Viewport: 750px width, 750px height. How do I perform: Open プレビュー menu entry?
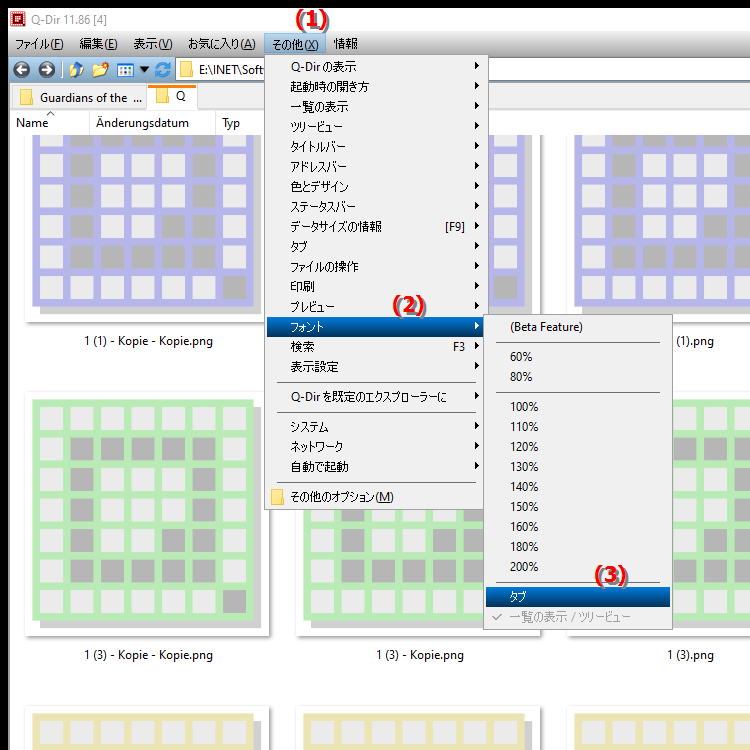coord(375,307)
